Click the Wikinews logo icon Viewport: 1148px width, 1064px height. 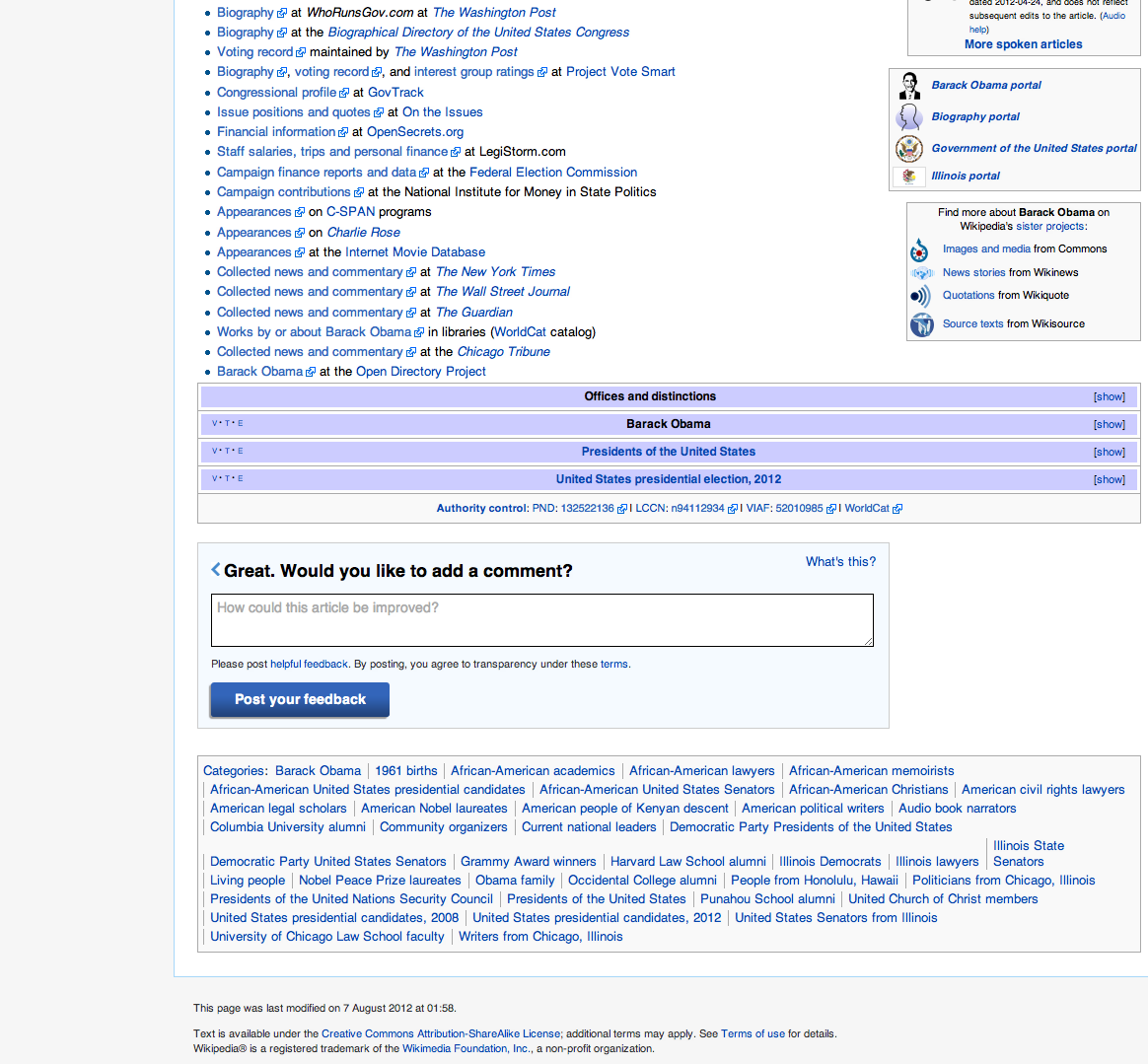pyautogui.click(x=922, y=273)
